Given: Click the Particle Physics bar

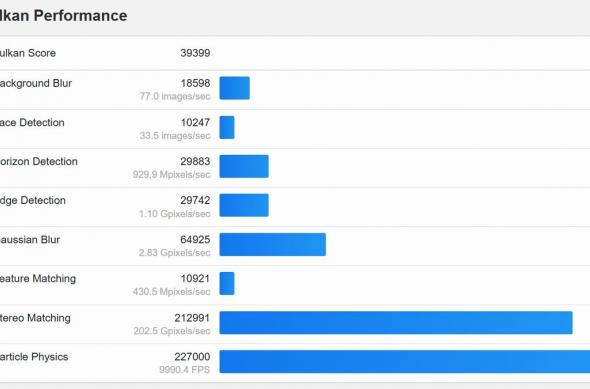Looking at the screenshot, I should 405,362.
